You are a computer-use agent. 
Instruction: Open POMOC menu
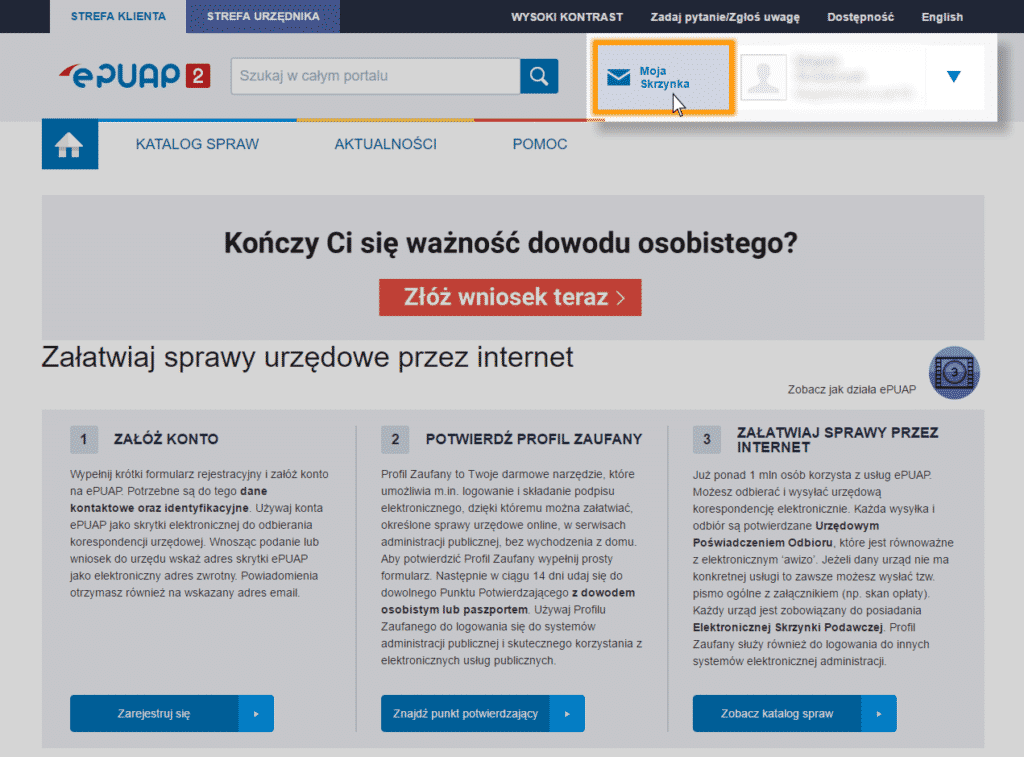click(539, 144)
